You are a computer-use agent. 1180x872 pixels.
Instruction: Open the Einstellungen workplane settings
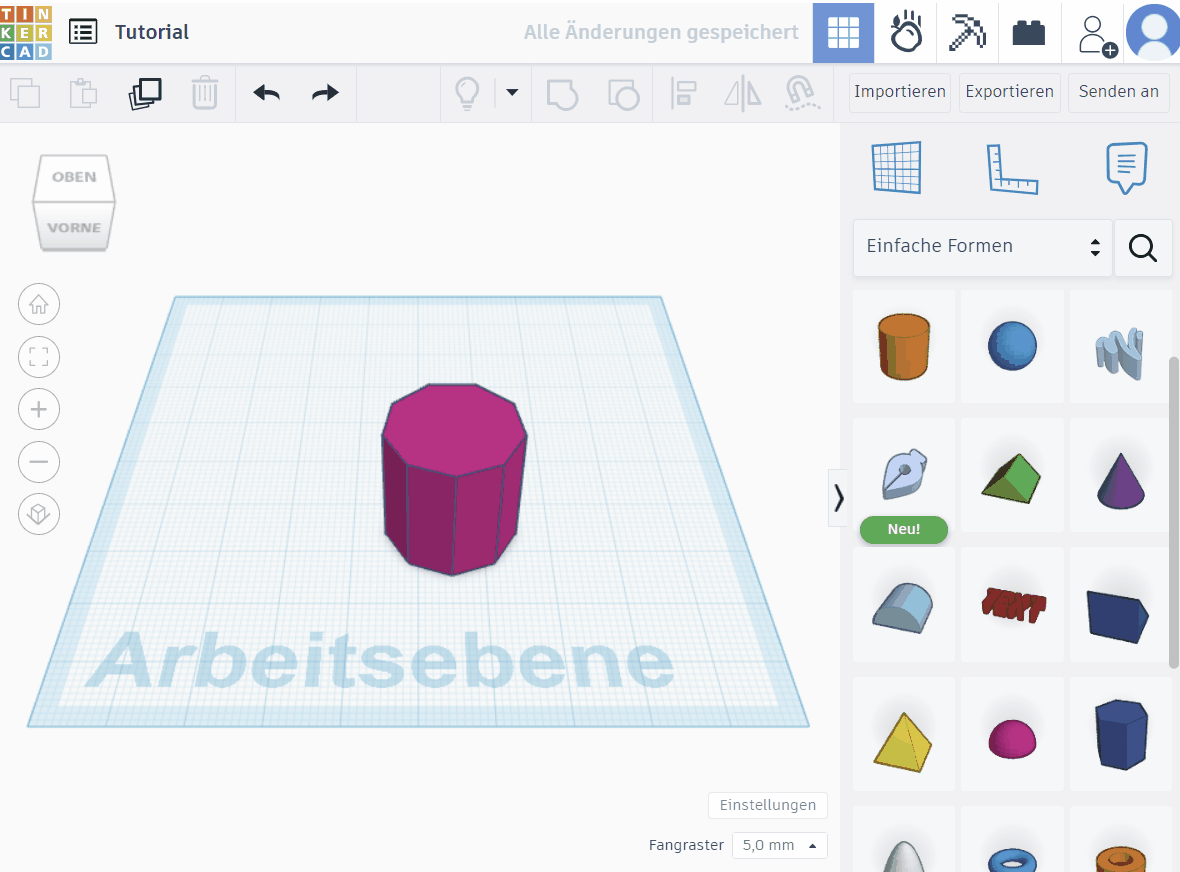768,805
